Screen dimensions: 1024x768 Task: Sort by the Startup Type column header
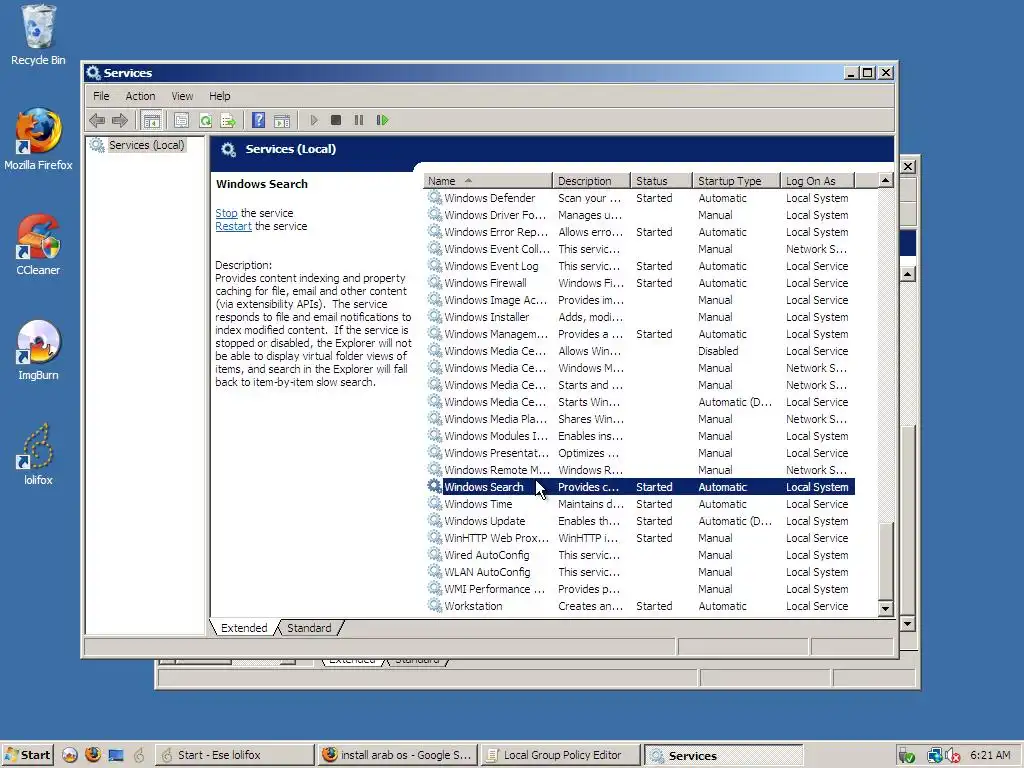tap(736, 181)
